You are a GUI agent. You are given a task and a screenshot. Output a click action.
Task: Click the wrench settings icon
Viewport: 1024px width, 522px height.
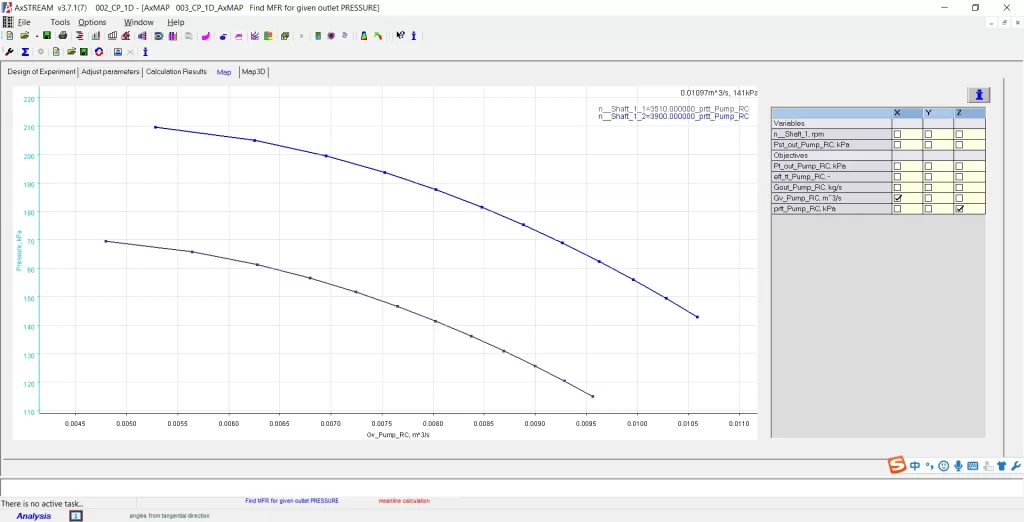point(9,52)
